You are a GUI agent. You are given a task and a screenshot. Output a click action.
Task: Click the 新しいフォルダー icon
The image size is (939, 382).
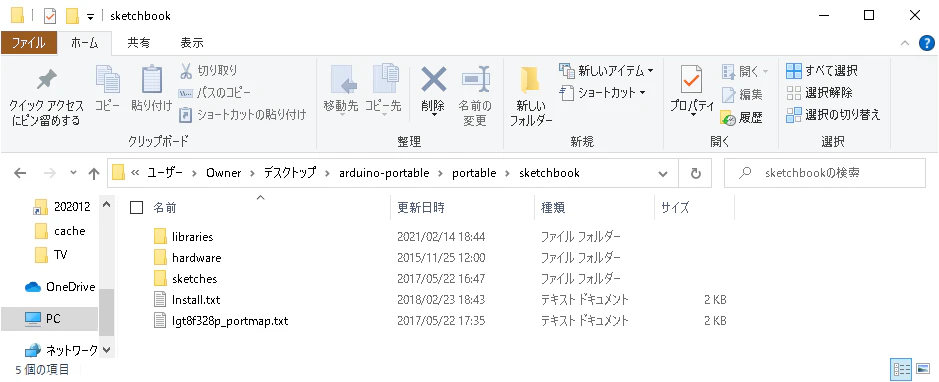pos(530,79)
